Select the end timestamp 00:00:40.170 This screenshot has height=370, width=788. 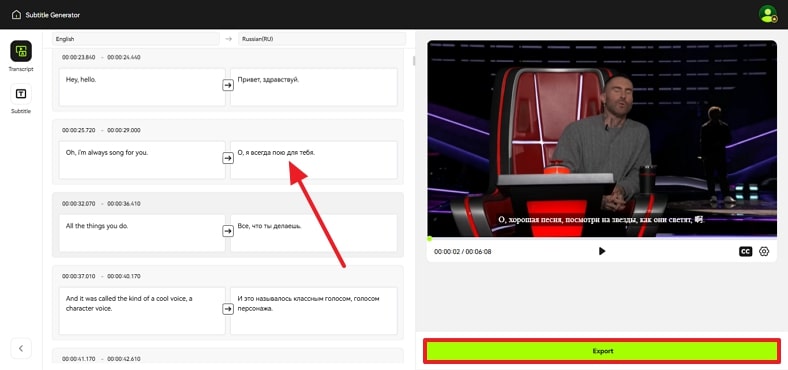[x=124, y=276]
